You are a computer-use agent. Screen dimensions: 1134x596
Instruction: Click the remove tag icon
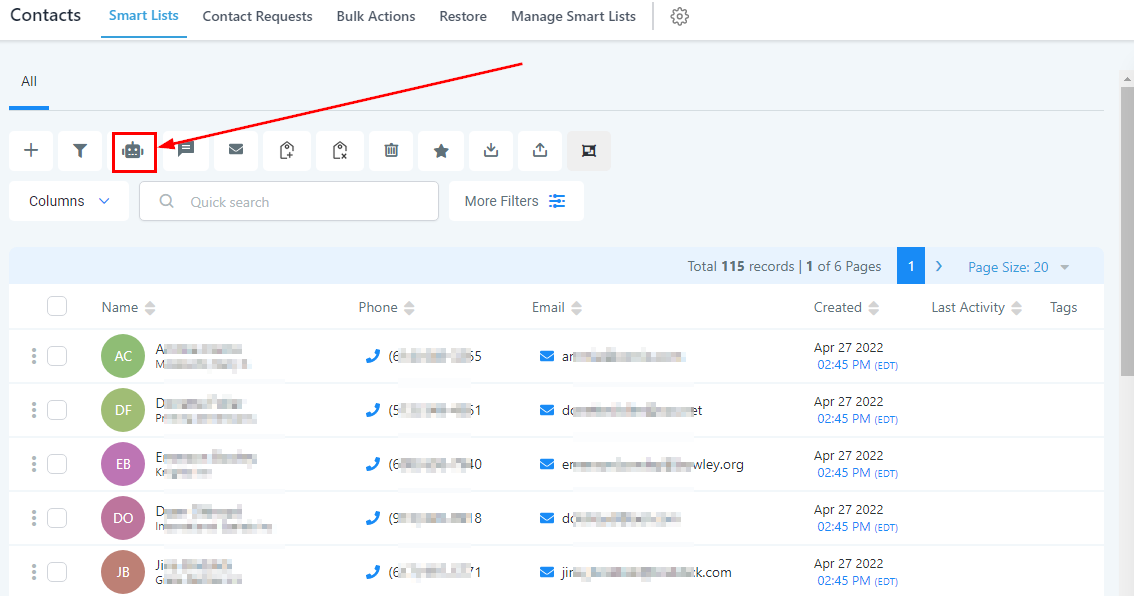(x=340, y=151)
